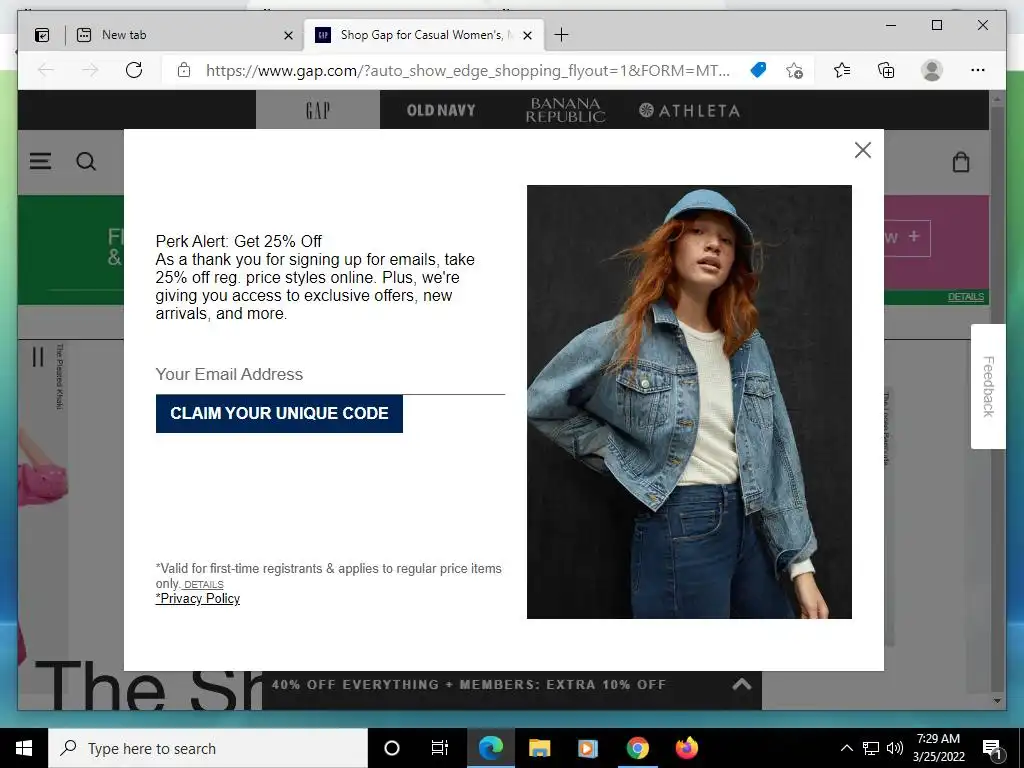Open Settings and more menu

pyautogui.click(x=978, y=70)
